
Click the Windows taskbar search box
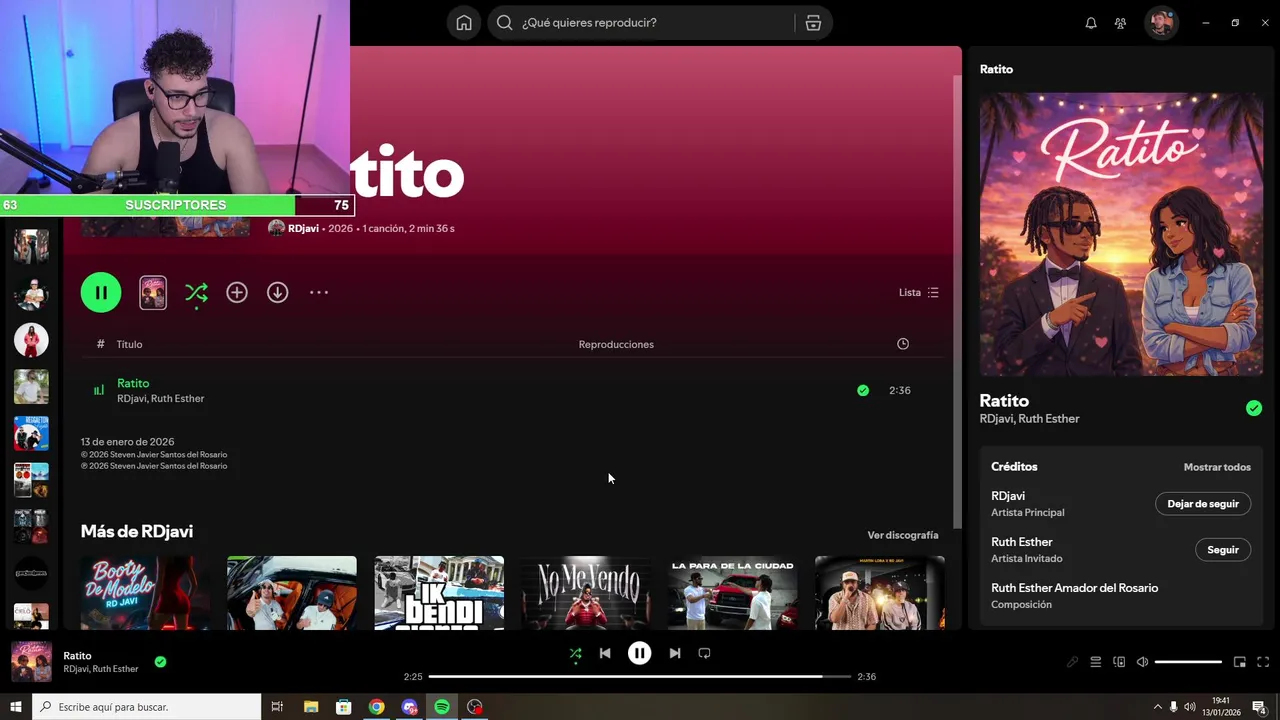[x=146, y=707]
